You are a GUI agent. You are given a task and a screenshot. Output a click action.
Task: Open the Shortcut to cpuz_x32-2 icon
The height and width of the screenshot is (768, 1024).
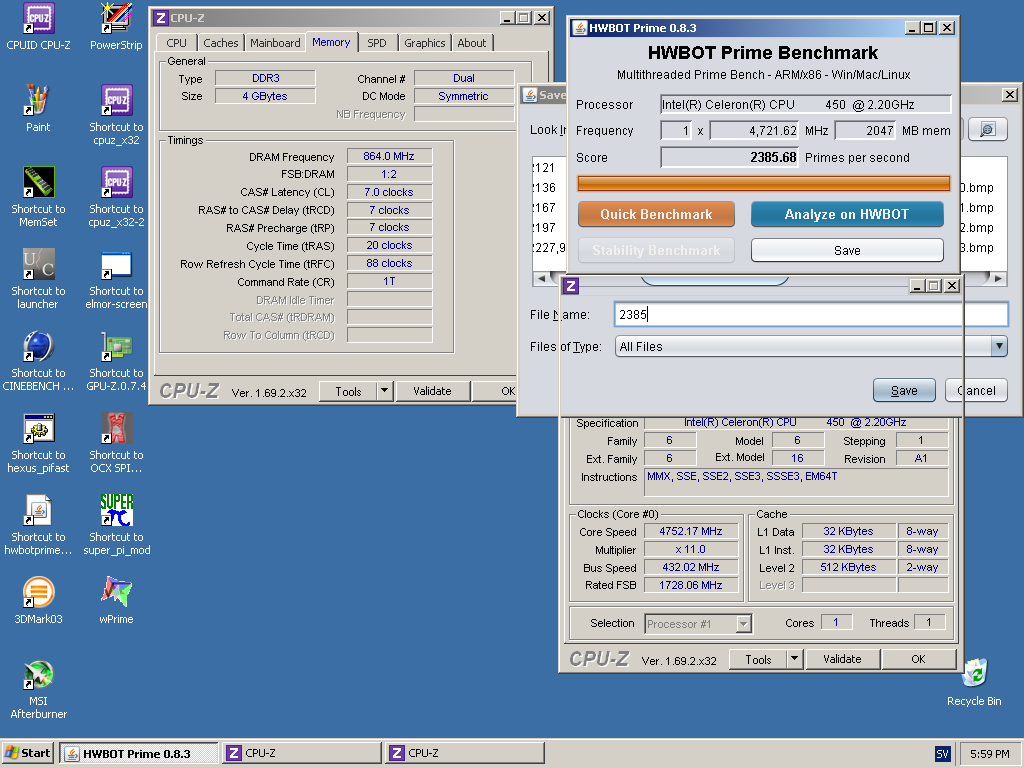click(x=116, y=196)
